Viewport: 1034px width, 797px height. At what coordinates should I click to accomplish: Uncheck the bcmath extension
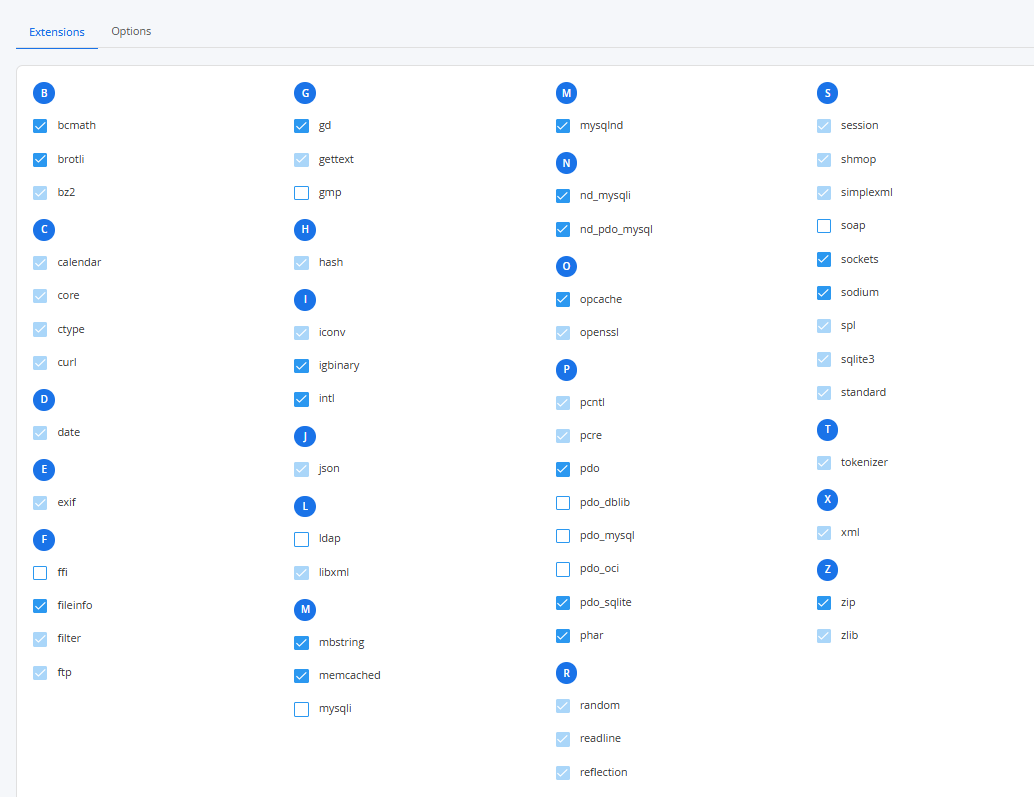pos(40,126)
